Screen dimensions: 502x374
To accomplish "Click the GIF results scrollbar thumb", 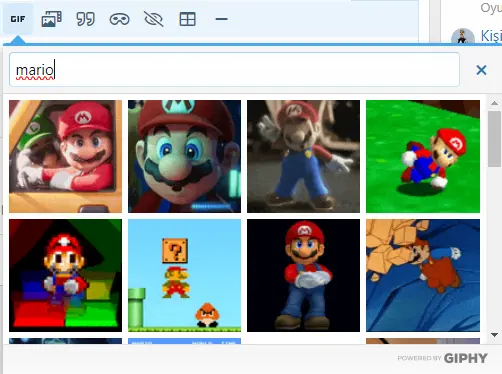I will (494, 139).
